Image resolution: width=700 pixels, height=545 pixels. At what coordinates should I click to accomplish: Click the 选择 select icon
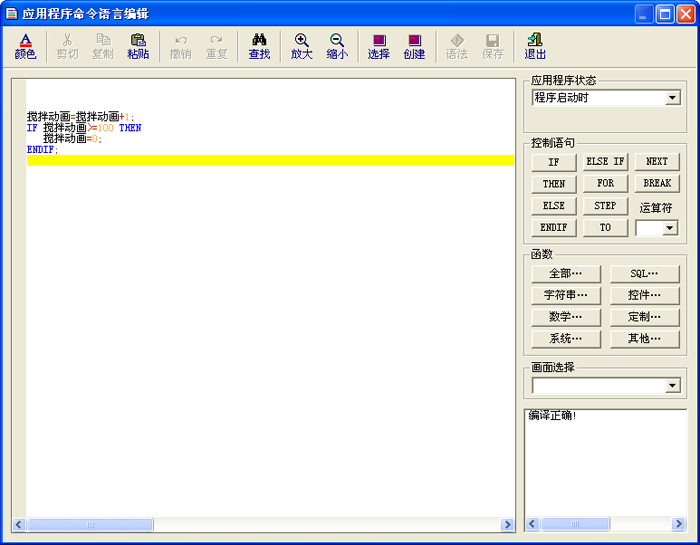379,46
